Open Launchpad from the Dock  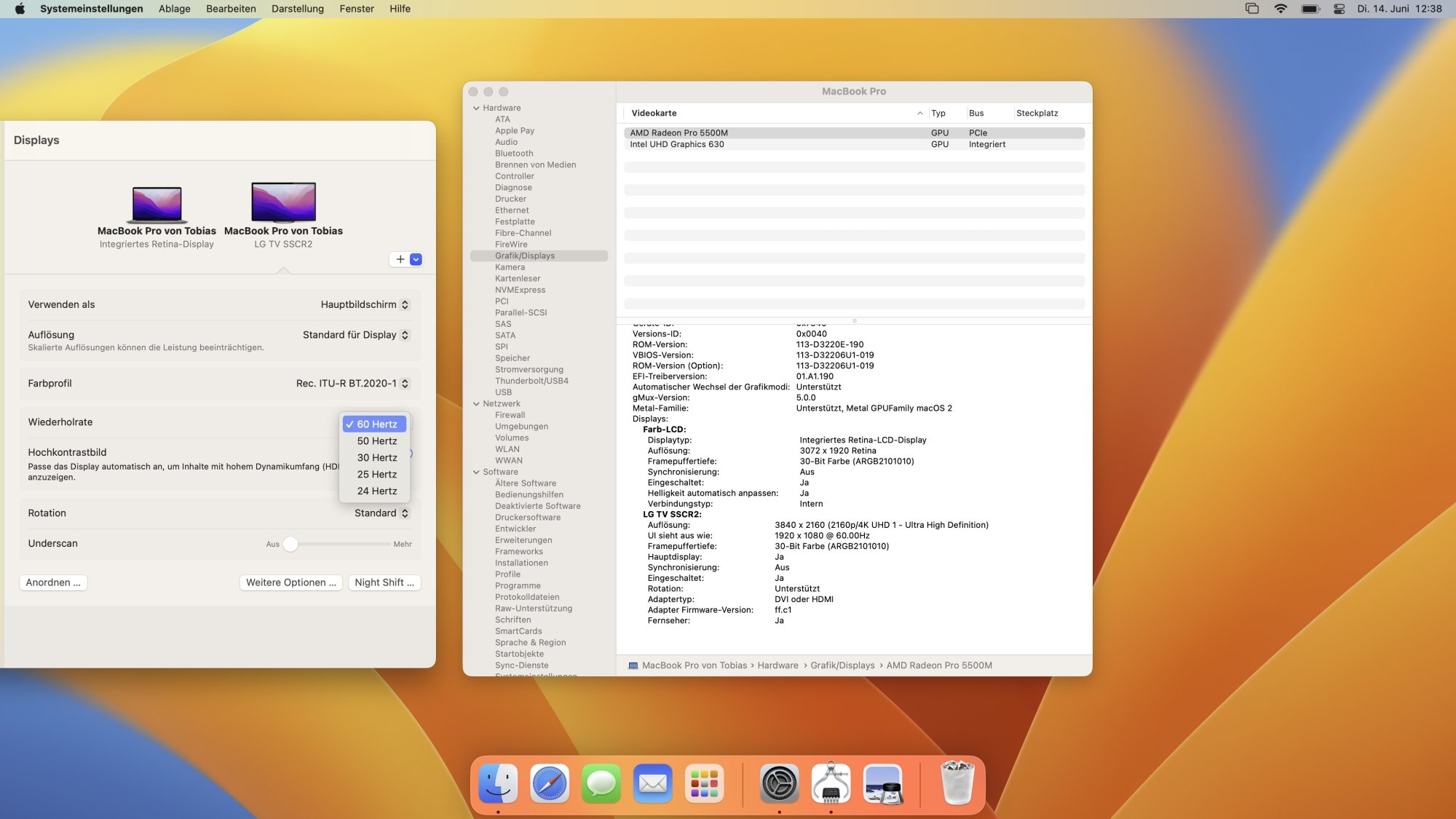[x=704, y=783]
